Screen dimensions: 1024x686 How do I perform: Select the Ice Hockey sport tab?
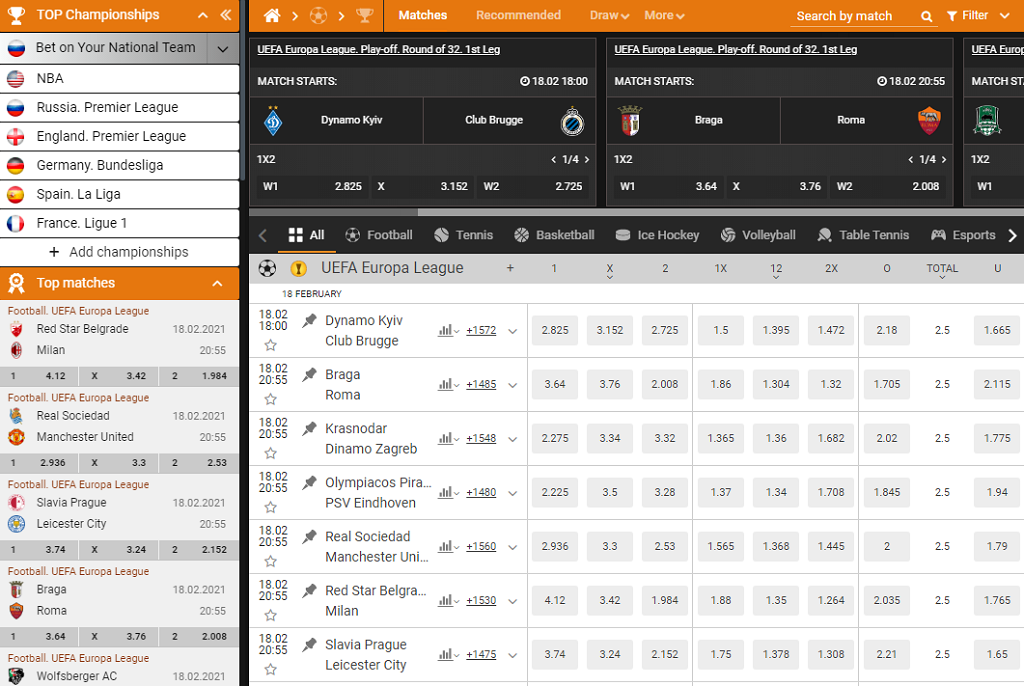657,235
